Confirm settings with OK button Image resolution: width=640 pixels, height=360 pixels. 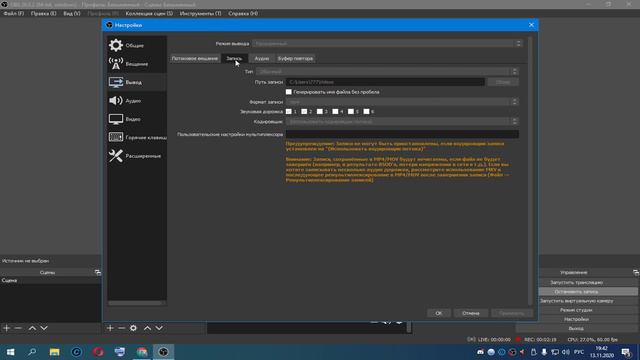[x=438, y=313]
